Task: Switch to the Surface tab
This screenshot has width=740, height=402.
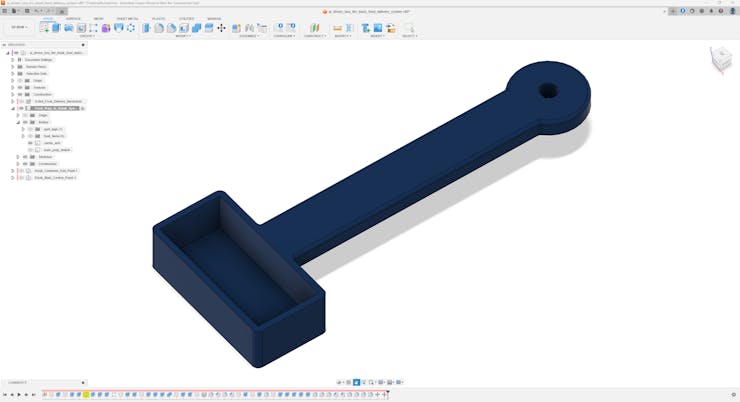Action: pyautogui.click(x=73, y=18)
